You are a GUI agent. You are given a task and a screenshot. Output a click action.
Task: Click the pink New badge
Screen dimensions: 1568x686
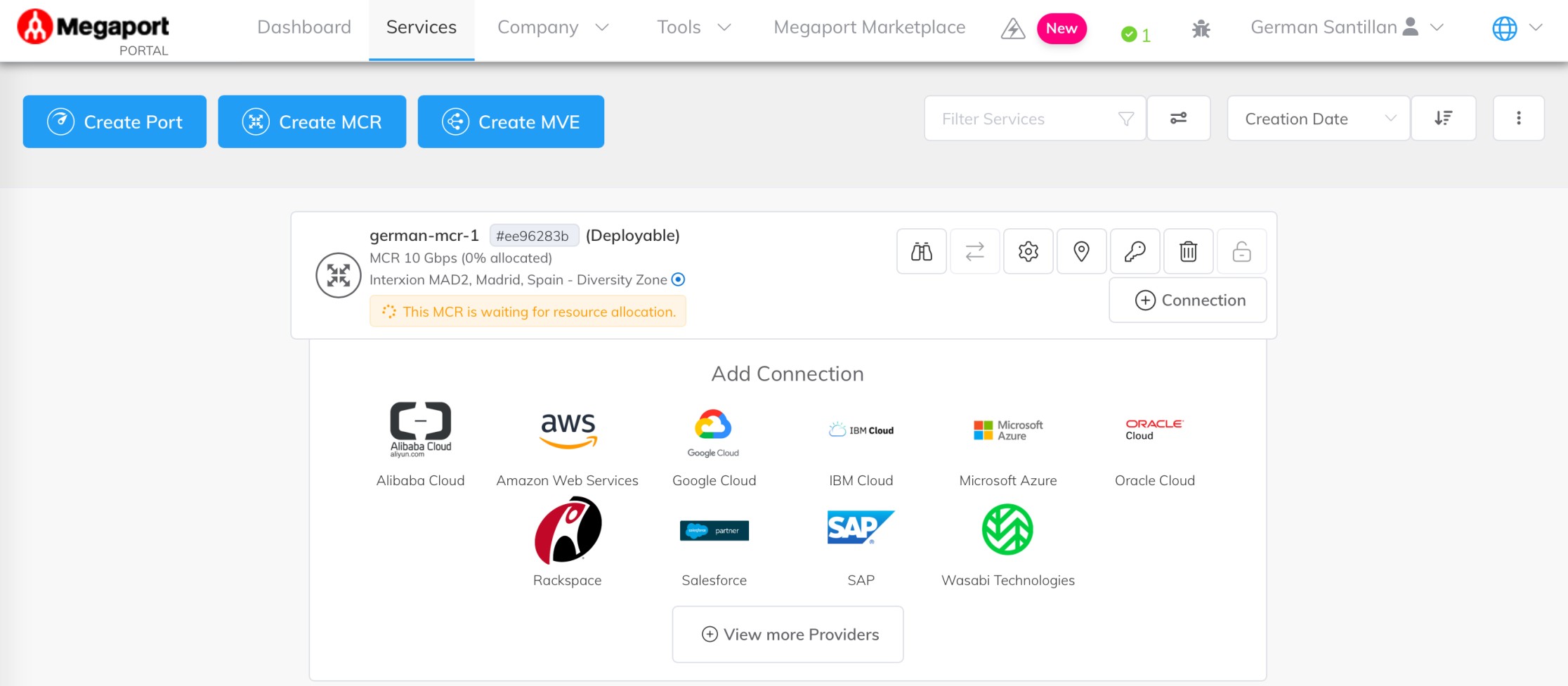[1061, 29]
